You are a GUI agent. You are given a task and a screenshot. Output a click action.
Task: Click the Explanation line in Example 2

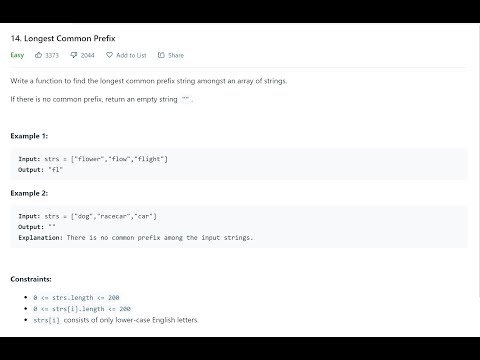(x=136, y=238)
